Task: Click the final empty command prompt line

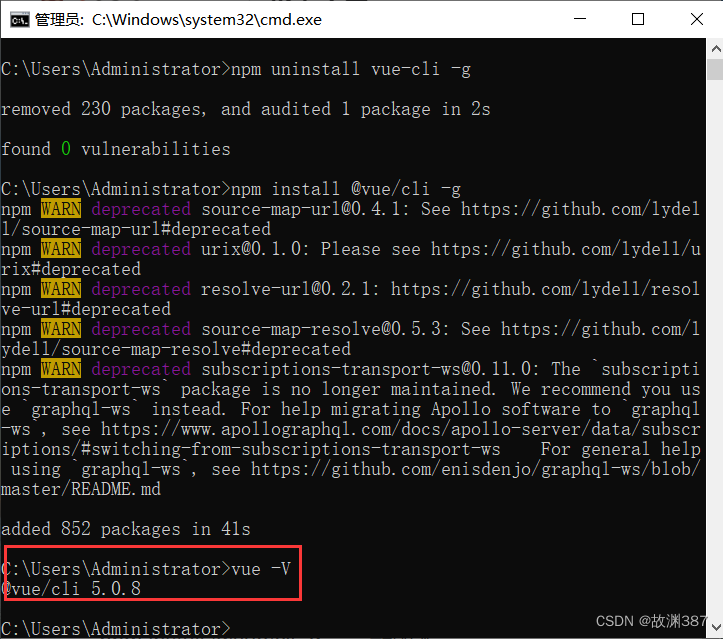Action: click(115, 629)
